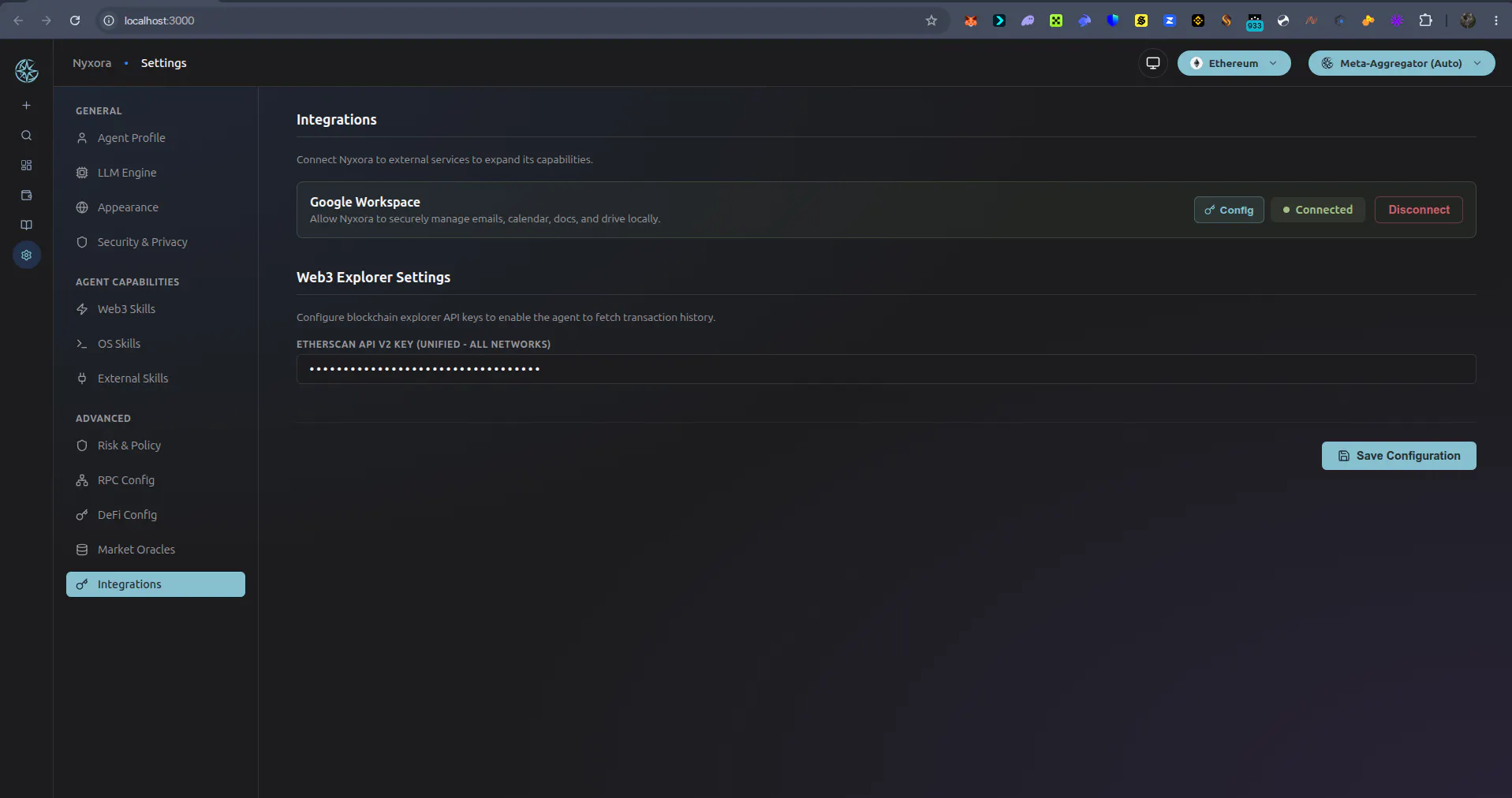The width and height of the screenshot is (1512, 798).
Task: Open the Meta-Aggregator (Auto) dropdown
Action: 1402,63
